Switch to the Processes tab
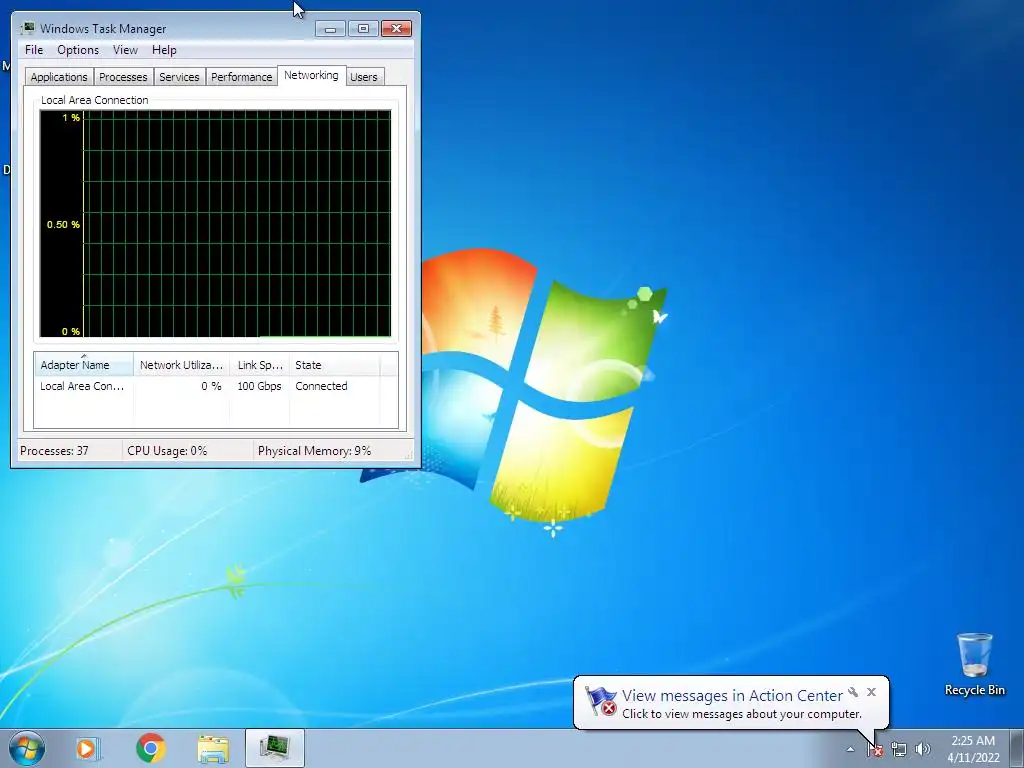The width and height of the screenshot is (1024, 768). 123,77
